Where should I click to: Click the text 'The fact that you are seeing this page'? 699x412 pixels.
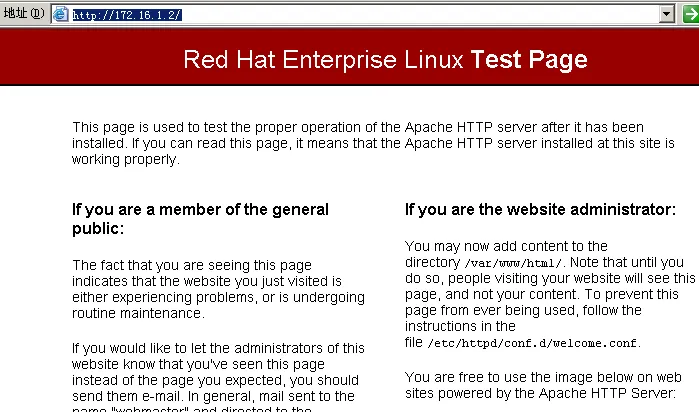(192, 265)
